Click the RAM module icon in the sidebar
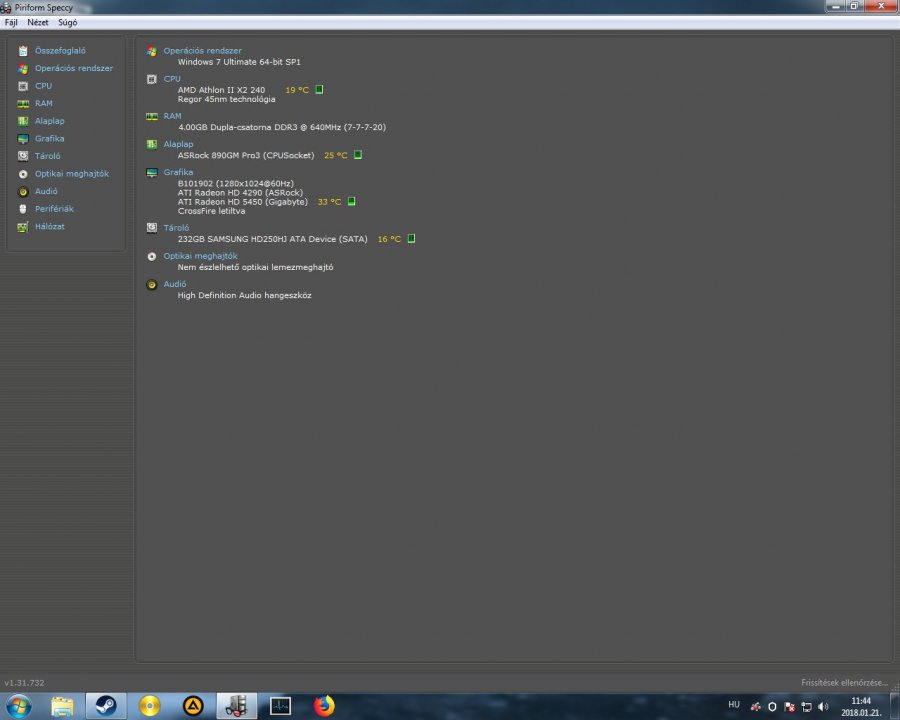The width and height of the screenshot is (900, 720). (x=23, y=104)
